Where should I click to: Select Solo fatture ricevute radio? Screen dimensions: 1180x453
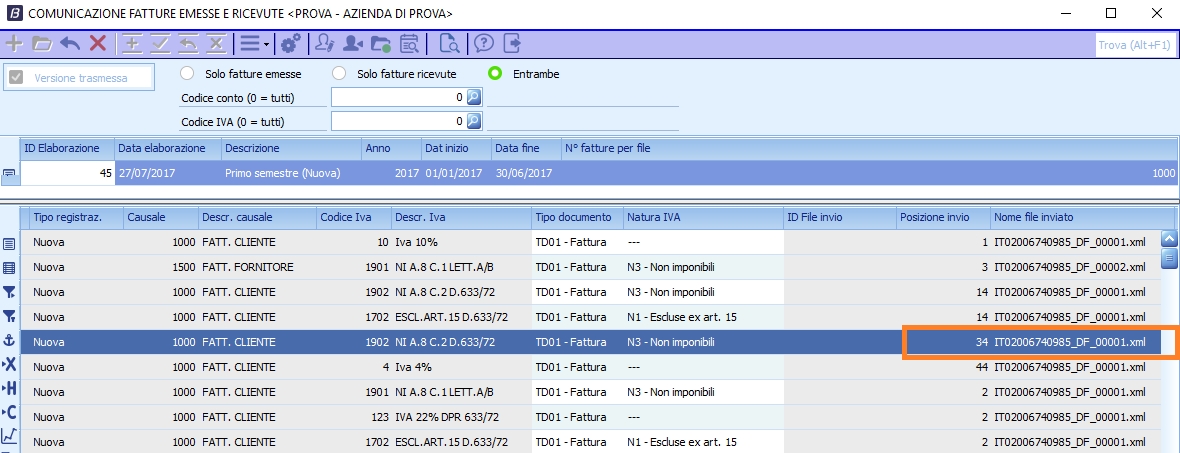pyautogui.click(x=339, y=74)
